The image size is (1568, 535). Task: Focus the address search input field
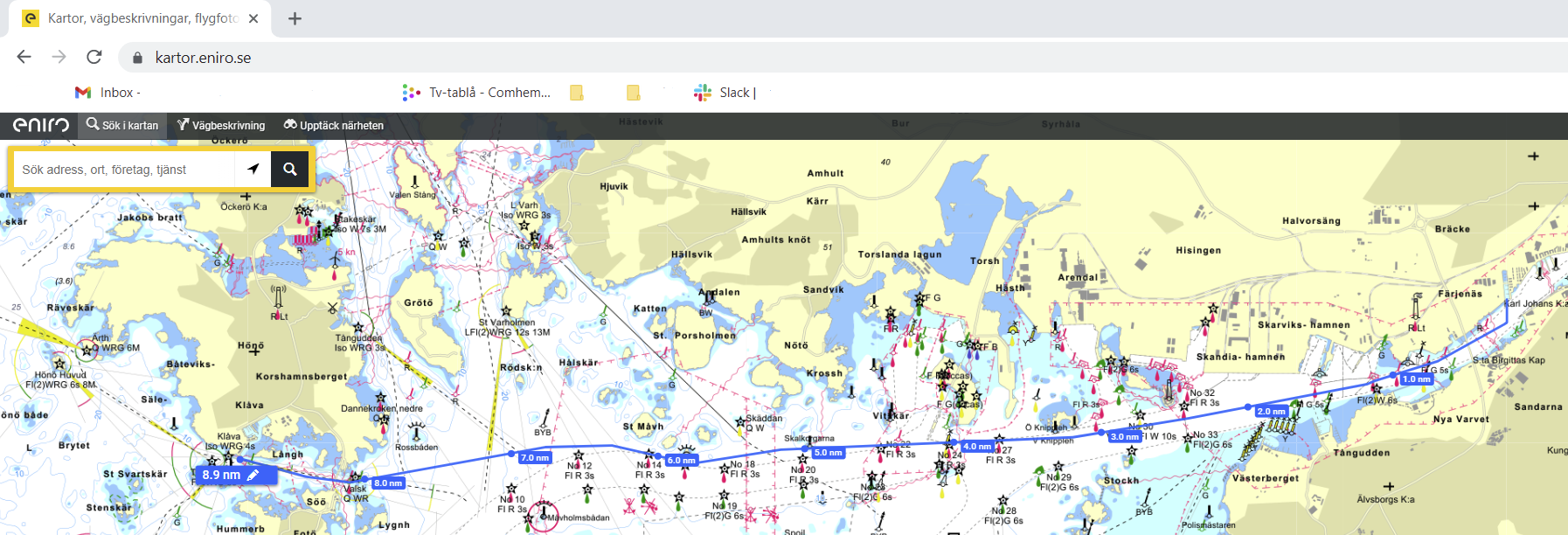[x=122, y=170]
